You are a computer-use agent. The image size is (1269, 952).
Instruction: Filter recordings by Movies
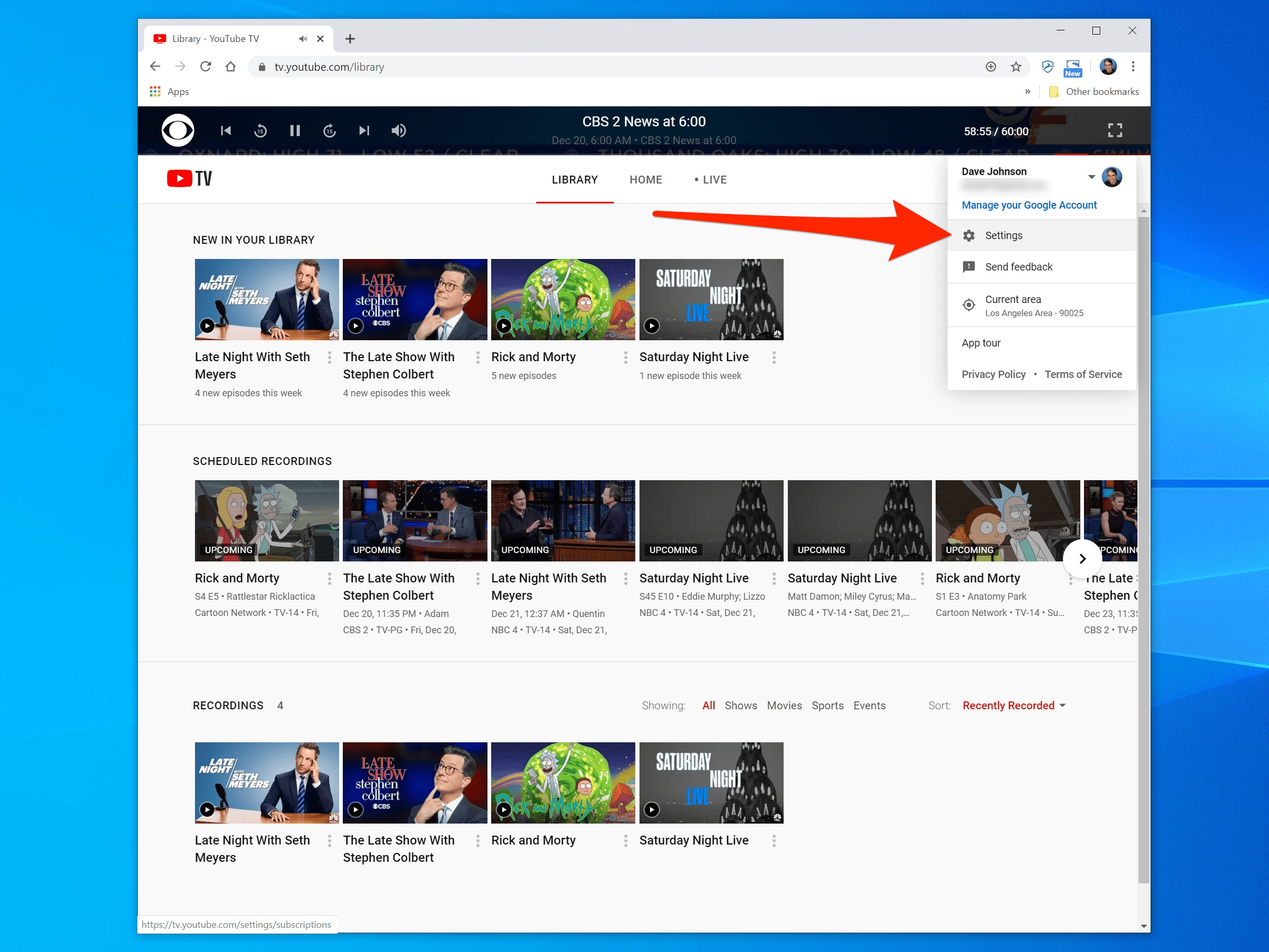[784, 705]
